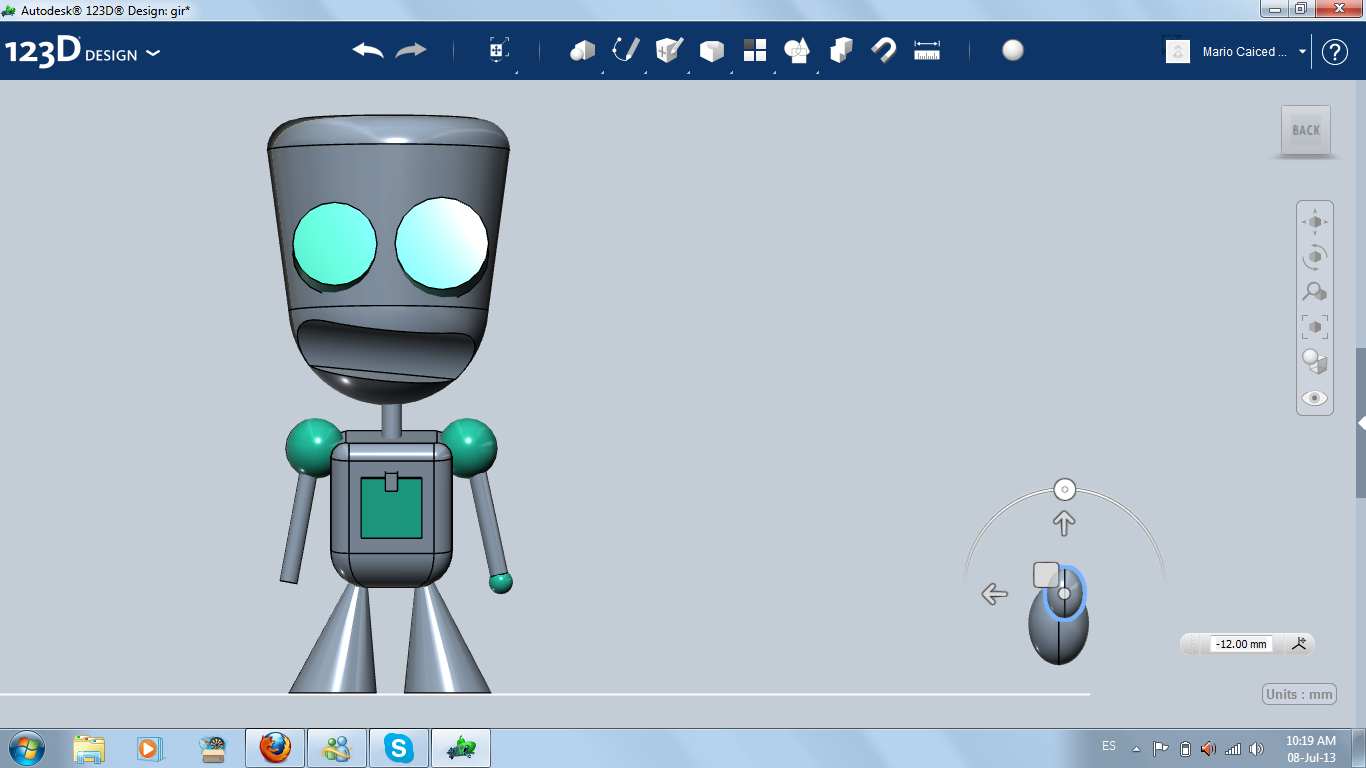1366x768 pixels.
Task: Open the Combine tool menu
Action: (x=841, y=50)
